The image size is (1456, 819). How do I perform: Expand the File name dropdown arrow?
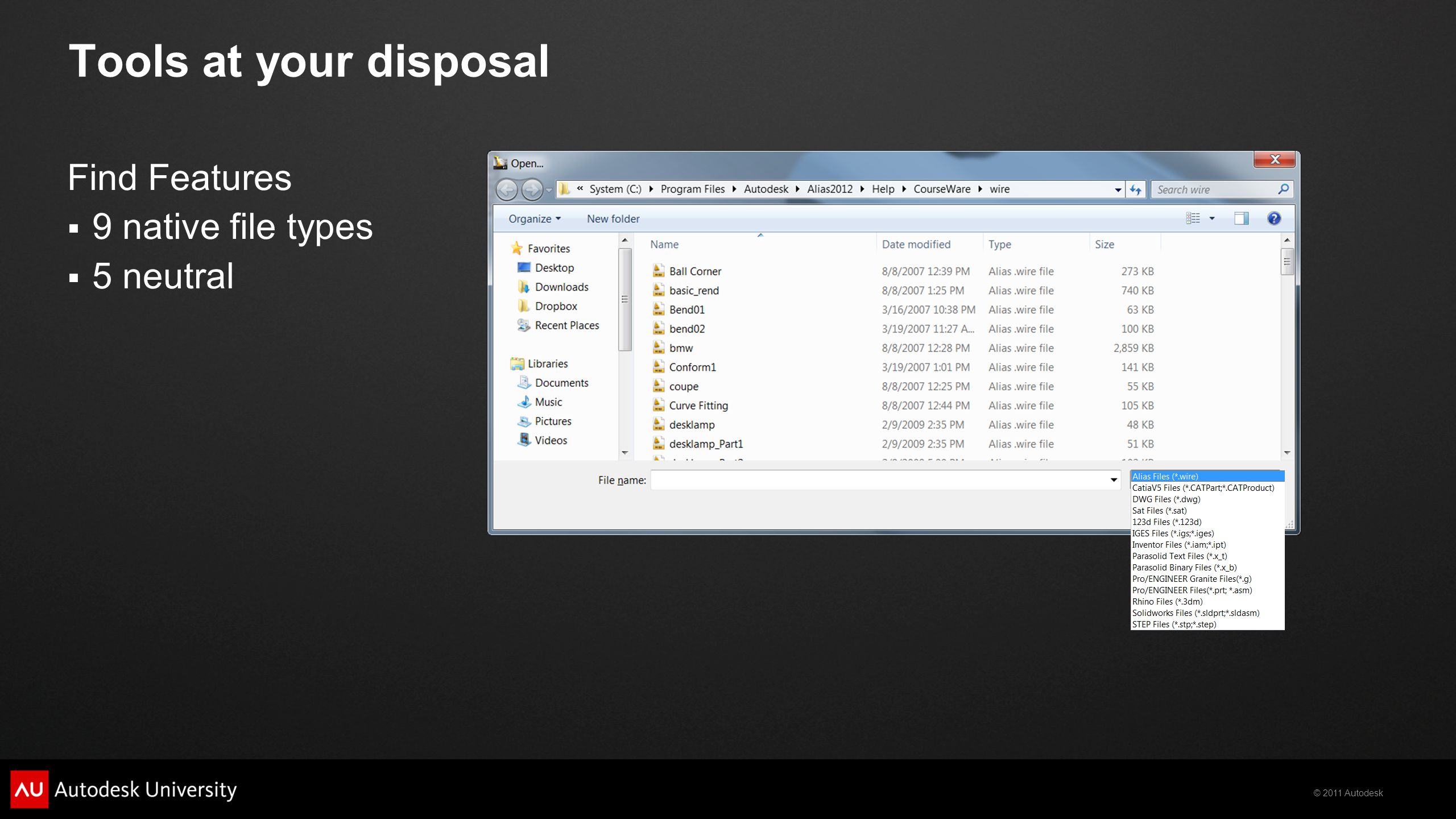click(x=1114, y=480)
